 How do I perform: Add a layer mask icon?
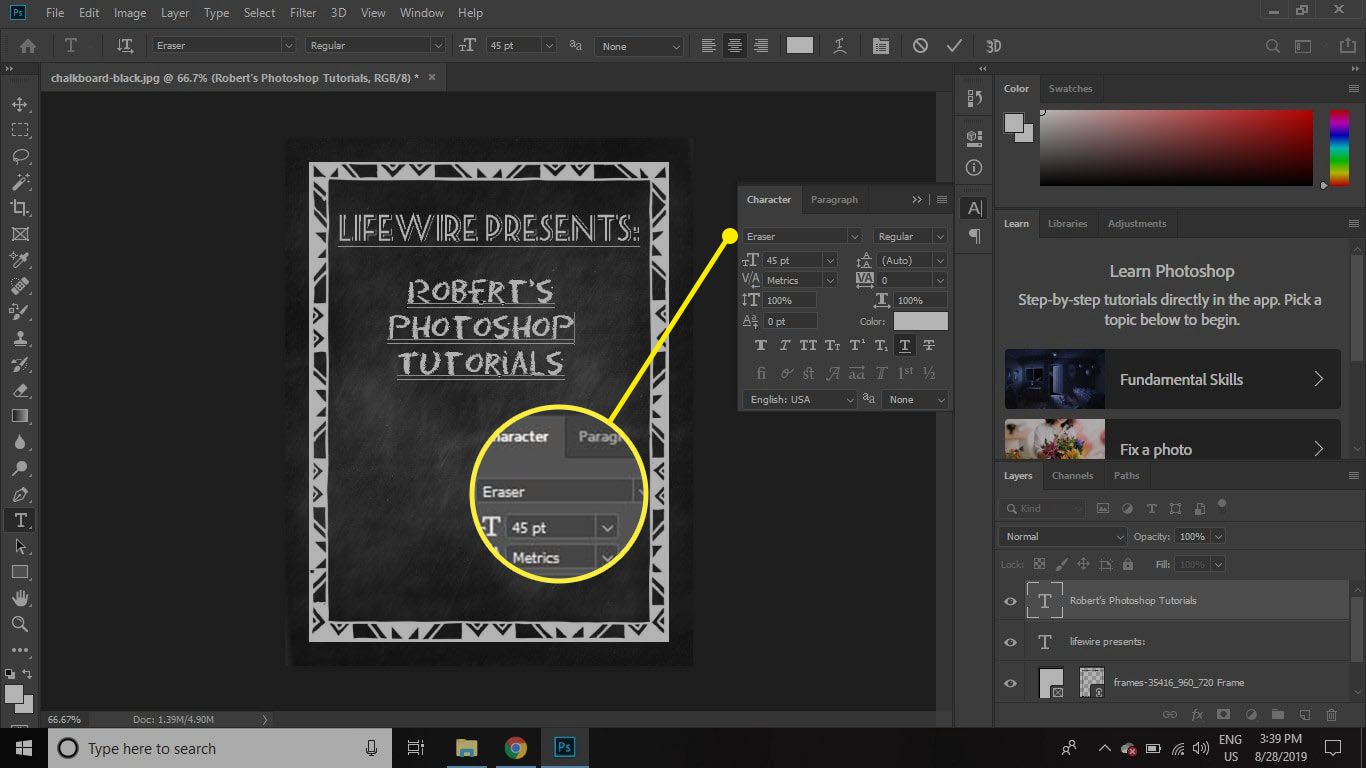tap(1223, 715)
